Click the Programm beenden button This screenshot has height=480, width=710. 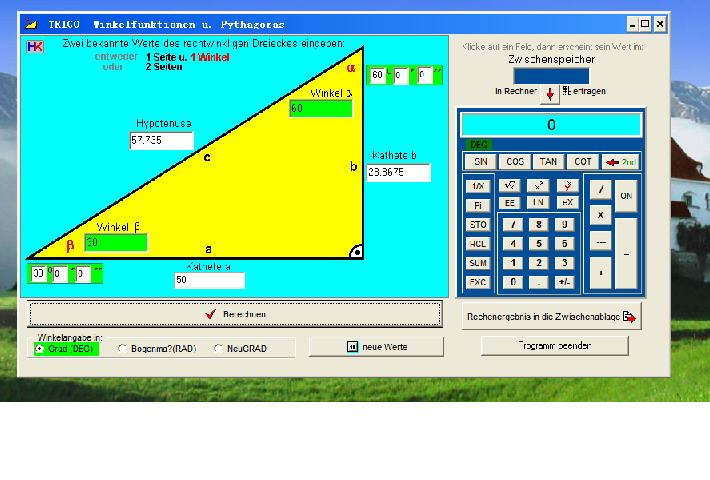555,346
